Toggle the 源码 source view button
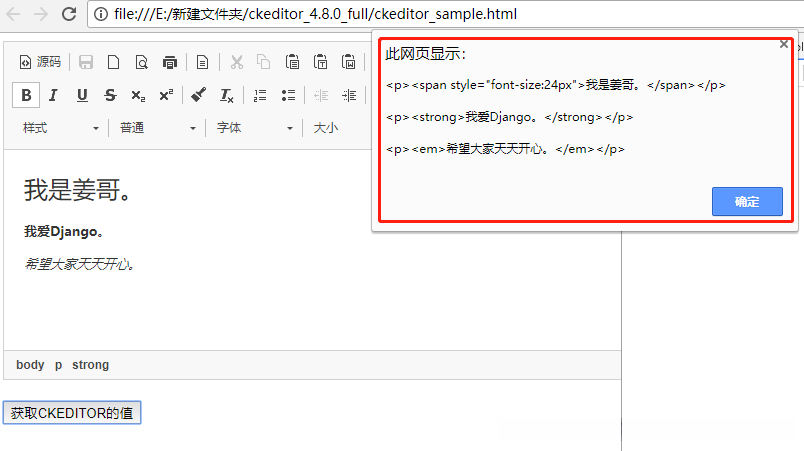This screenshot has height=451, width=804. click(40, 62)
